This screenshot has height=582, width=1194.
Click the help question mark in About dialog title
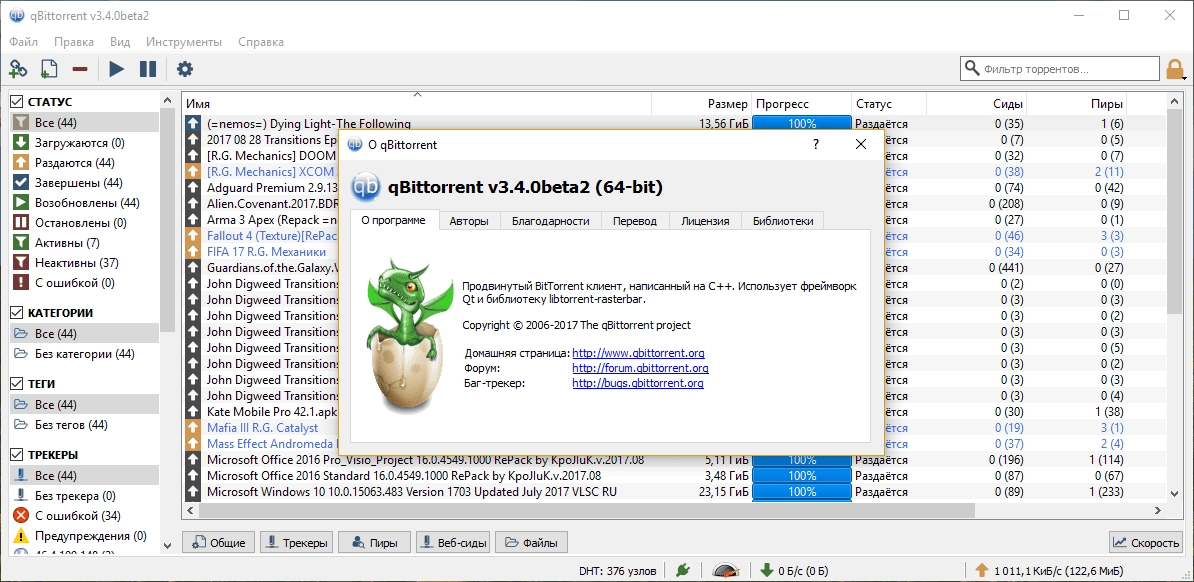816,144
